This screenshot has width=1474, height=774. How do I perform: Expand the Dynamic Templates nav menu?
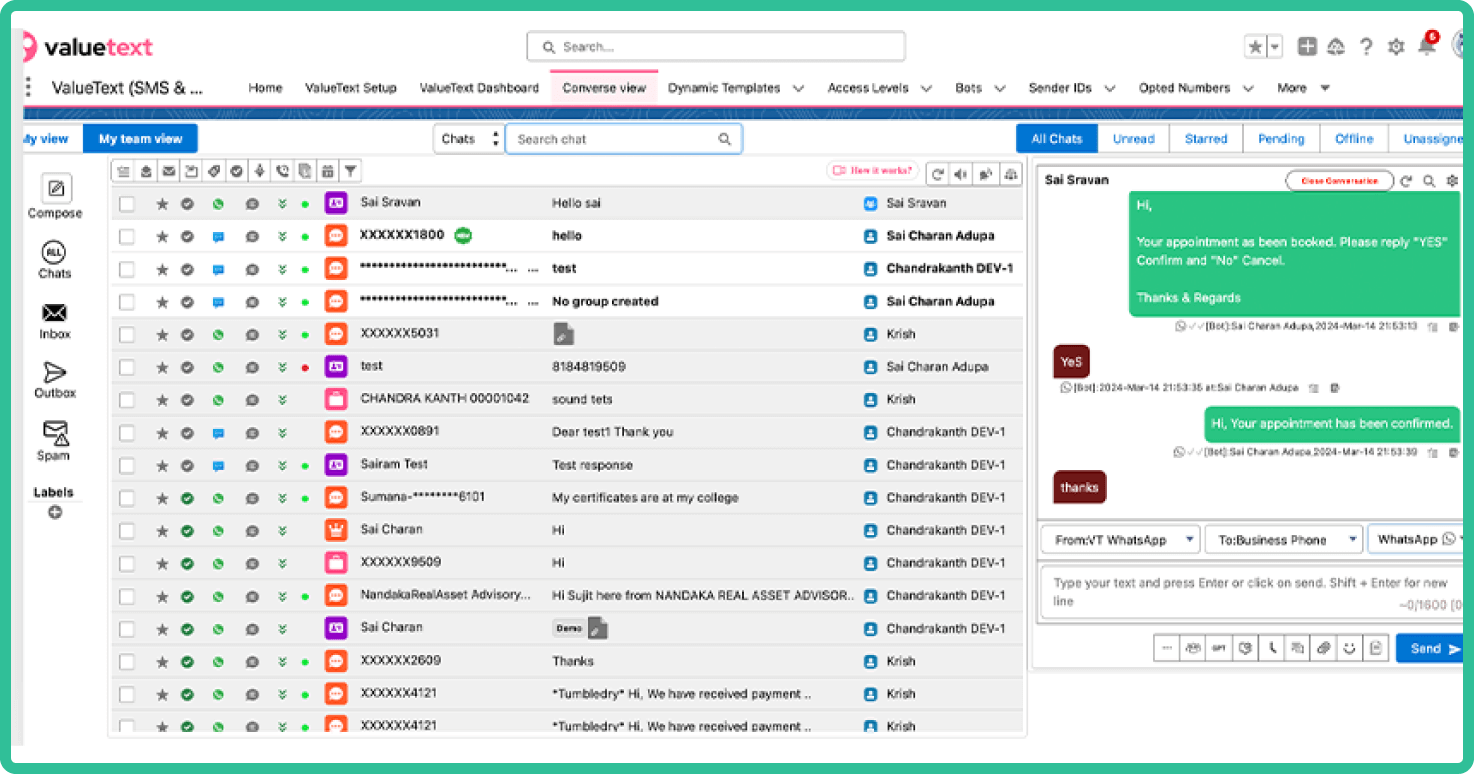[798, 88]
